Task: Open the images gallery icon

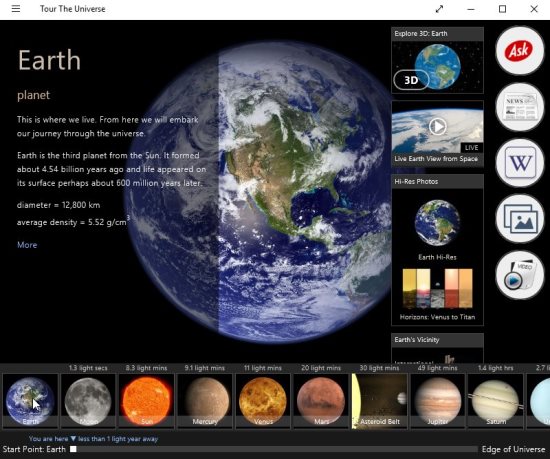Action: [x=519, y=218]
